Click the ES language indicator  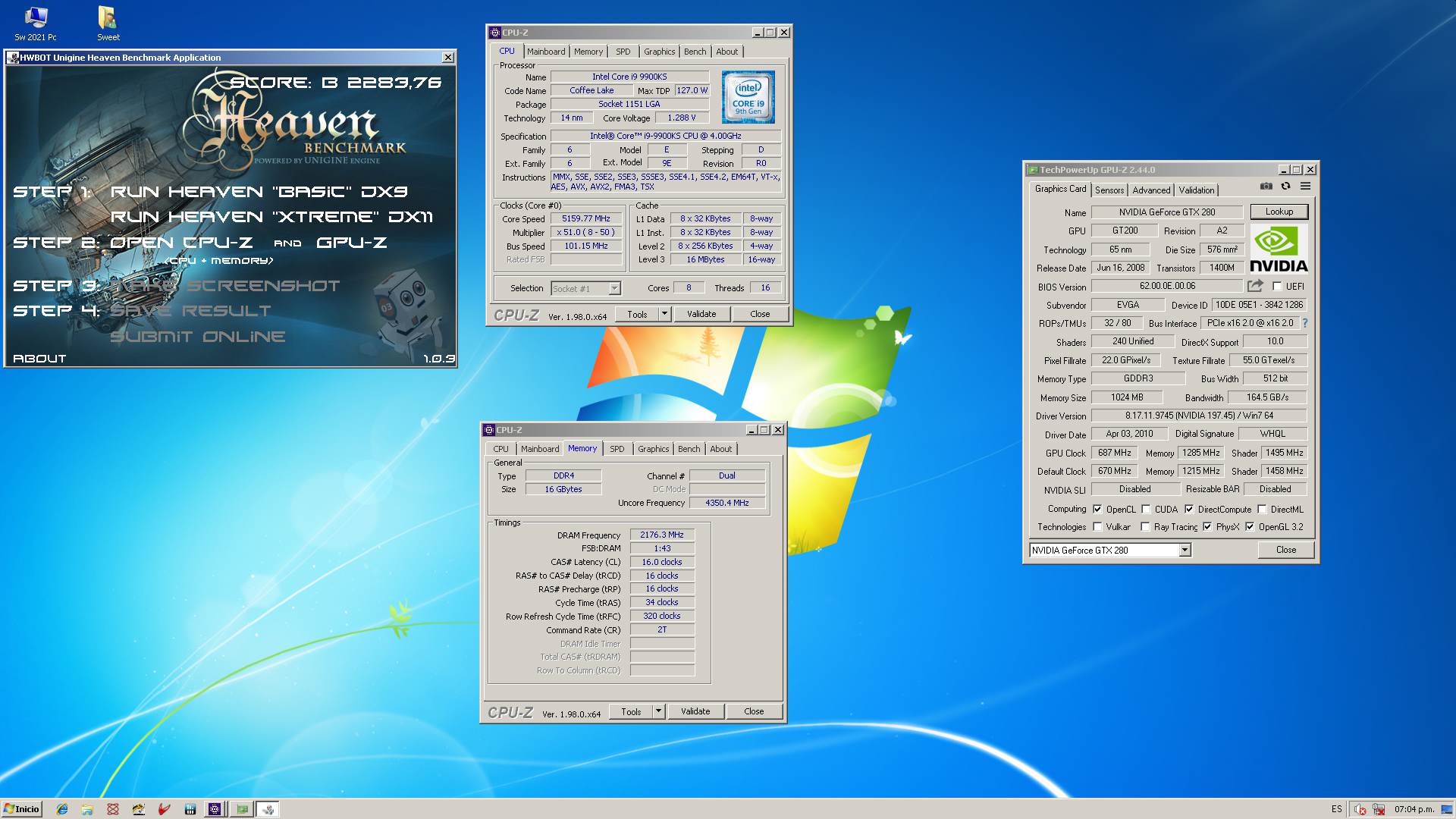point(1336,809)
